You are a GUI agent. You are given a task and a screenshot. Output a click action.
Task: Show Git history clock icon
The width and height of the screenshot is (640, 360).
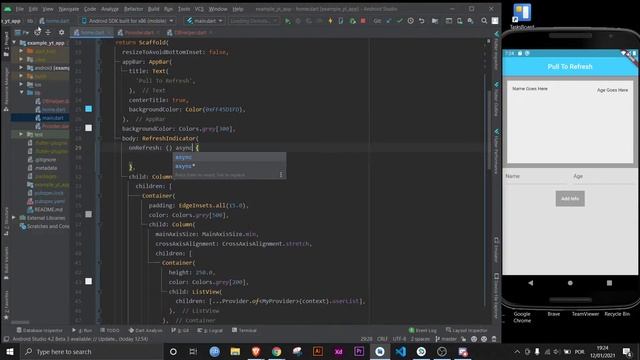[410, 21]
